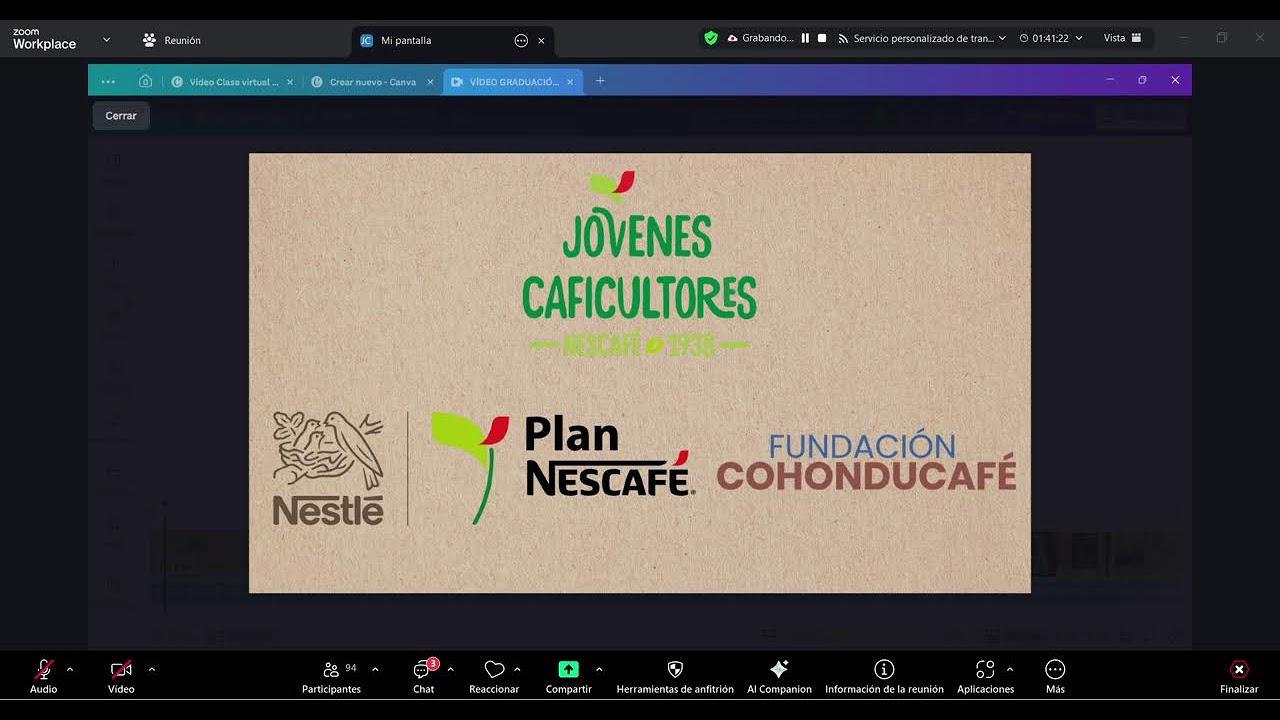Open AI Companion sparkle icon
This screenshot has height=720, width=1280.
click(779, 669)
